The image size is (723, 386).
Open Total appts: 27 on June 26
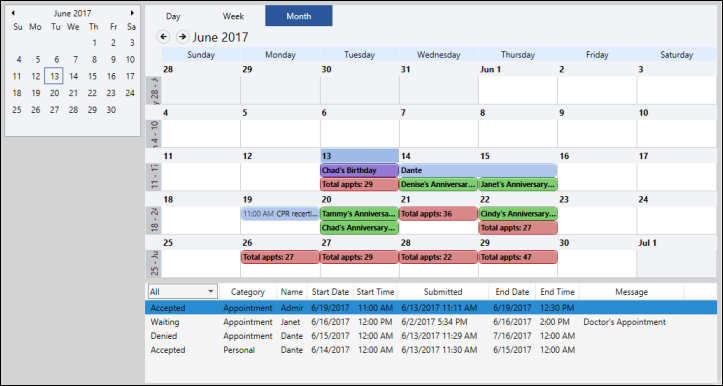(x=280, y=257)
